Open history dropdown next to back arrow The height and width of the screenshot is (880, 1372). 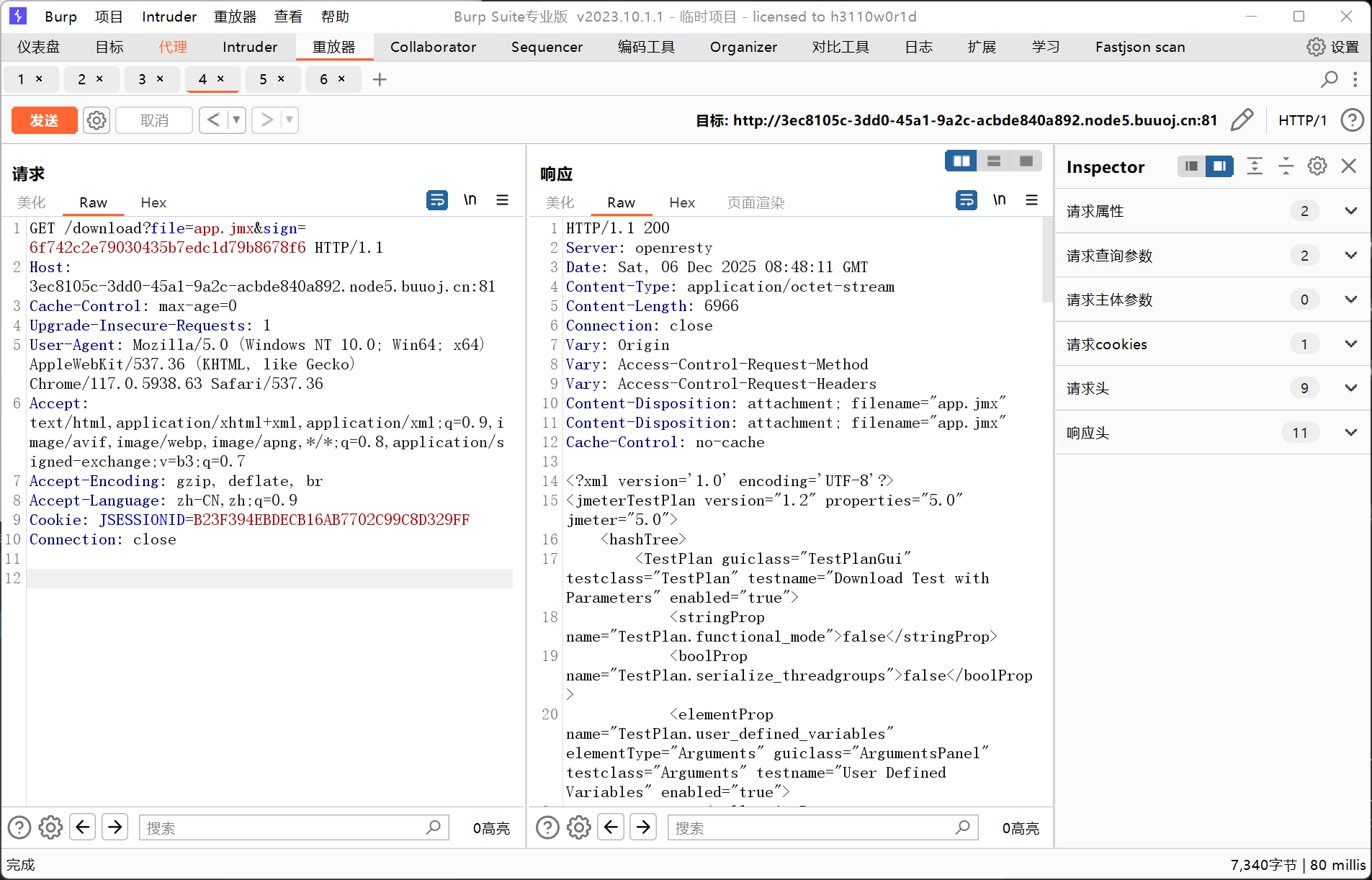[x=236, y=120]
